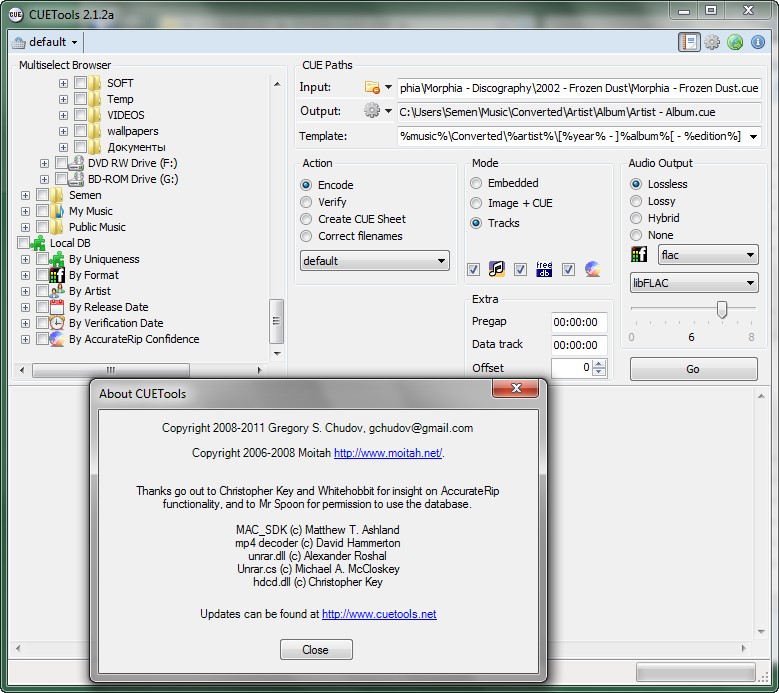
Task: Click the gear icon next to Output
Action: point(373,111)
